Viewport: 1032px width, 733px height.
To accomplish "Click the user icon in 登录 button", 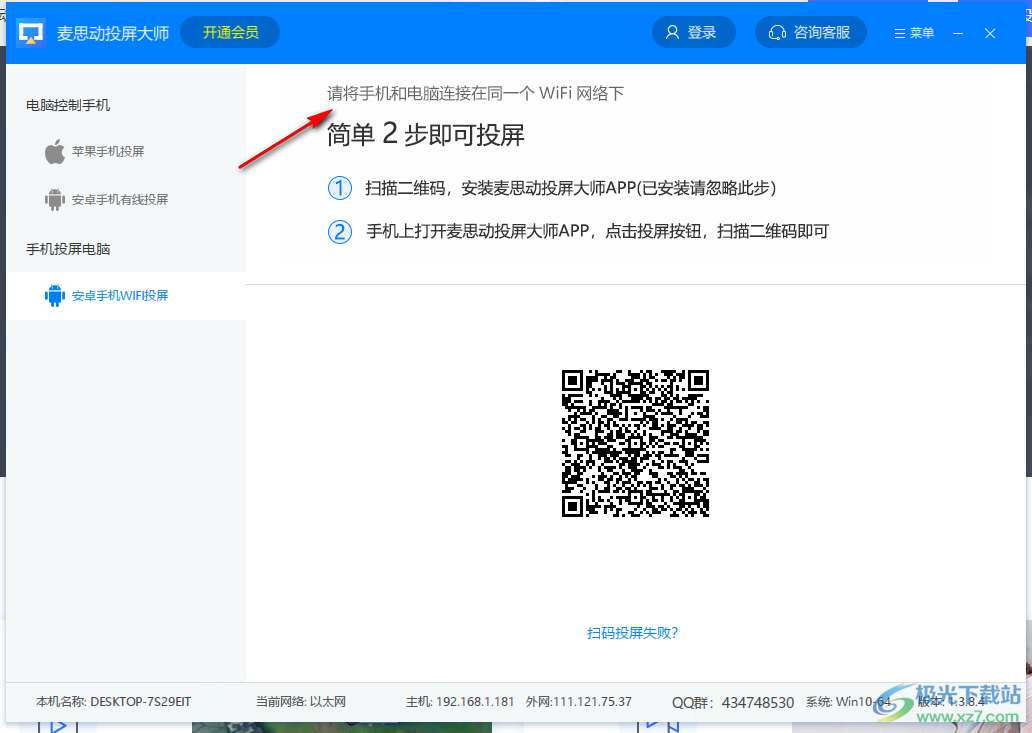I will (672, 32).
